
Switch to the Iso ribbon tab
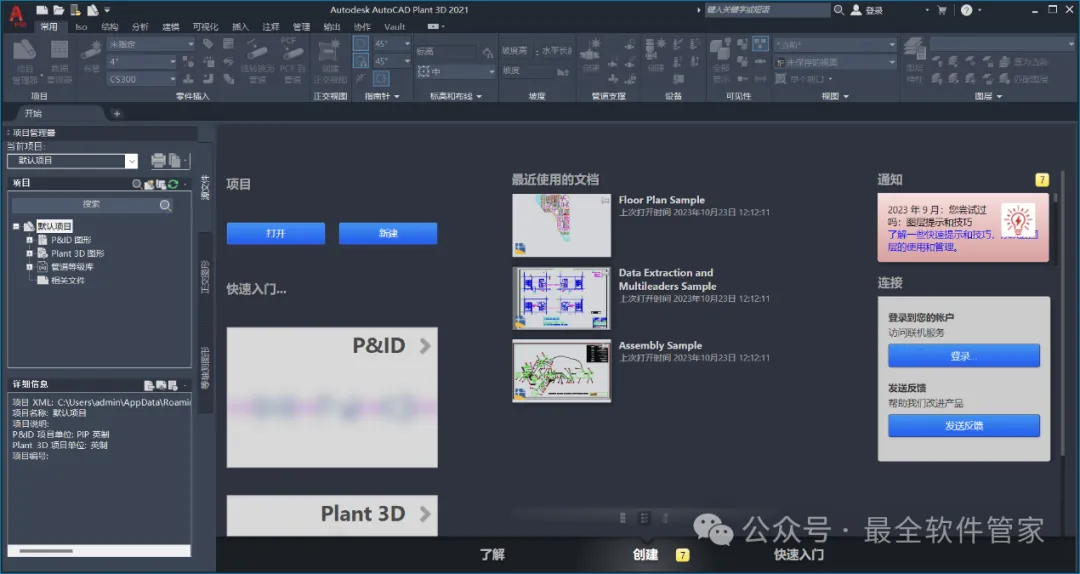point(81,27)
